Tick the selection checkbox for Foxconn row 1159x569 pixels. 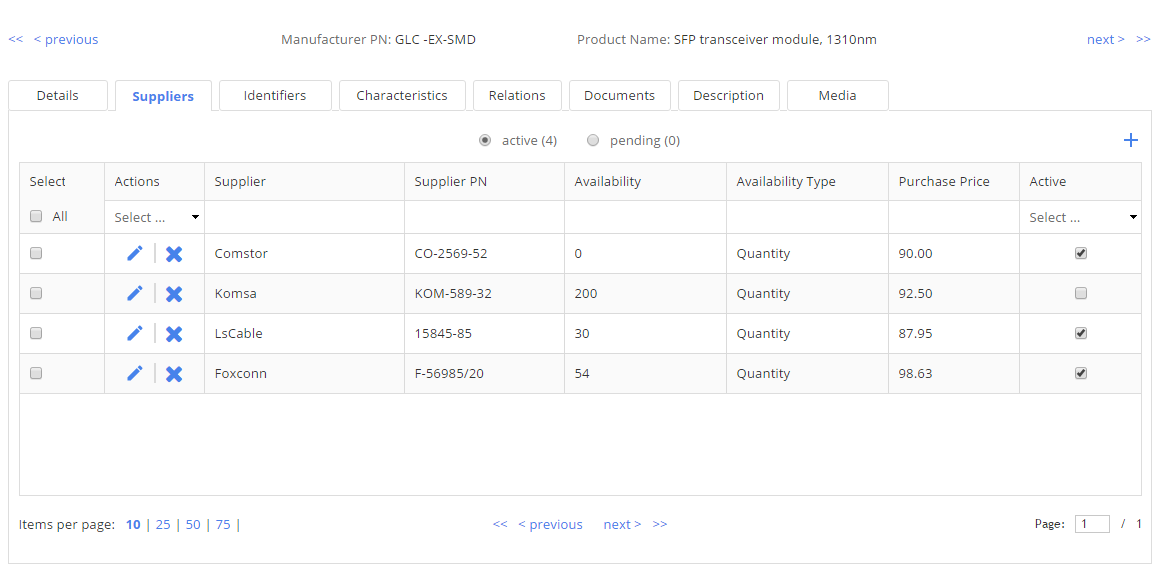[36, 373]
